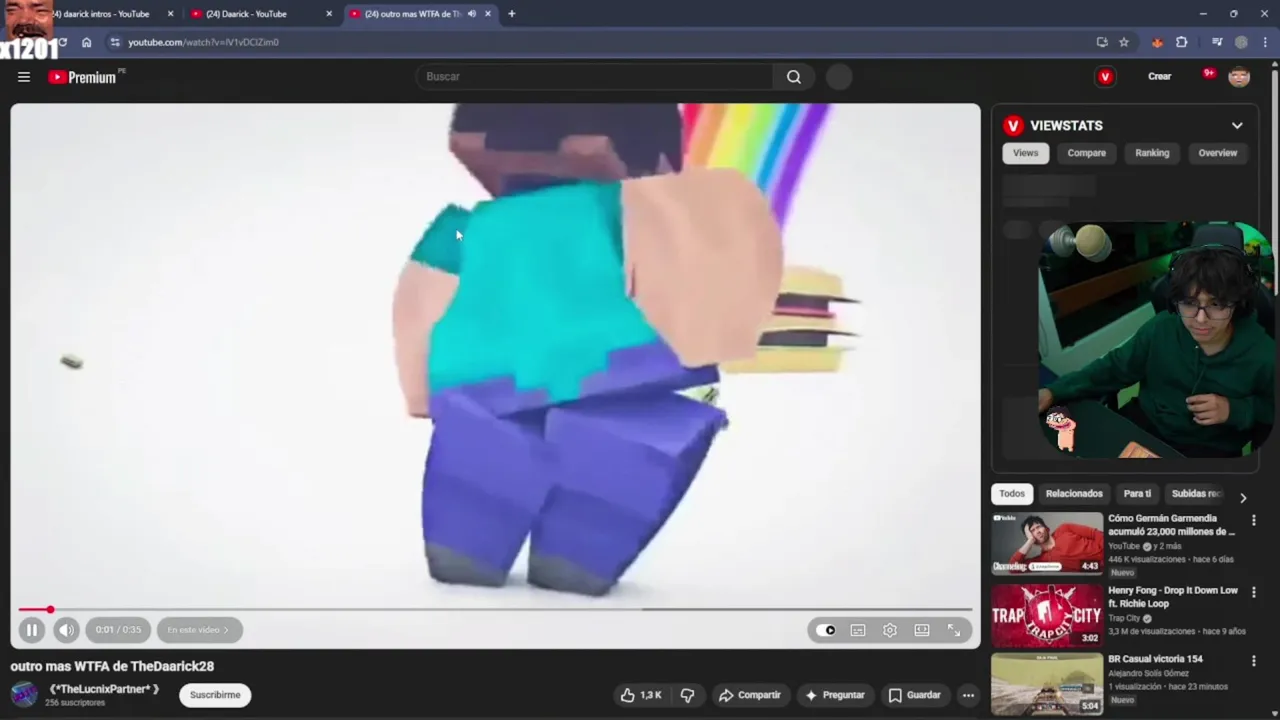Click the Crear button
Image resolution: width=1280 pixels, height=720 pixels.
tap(1159, 77)
